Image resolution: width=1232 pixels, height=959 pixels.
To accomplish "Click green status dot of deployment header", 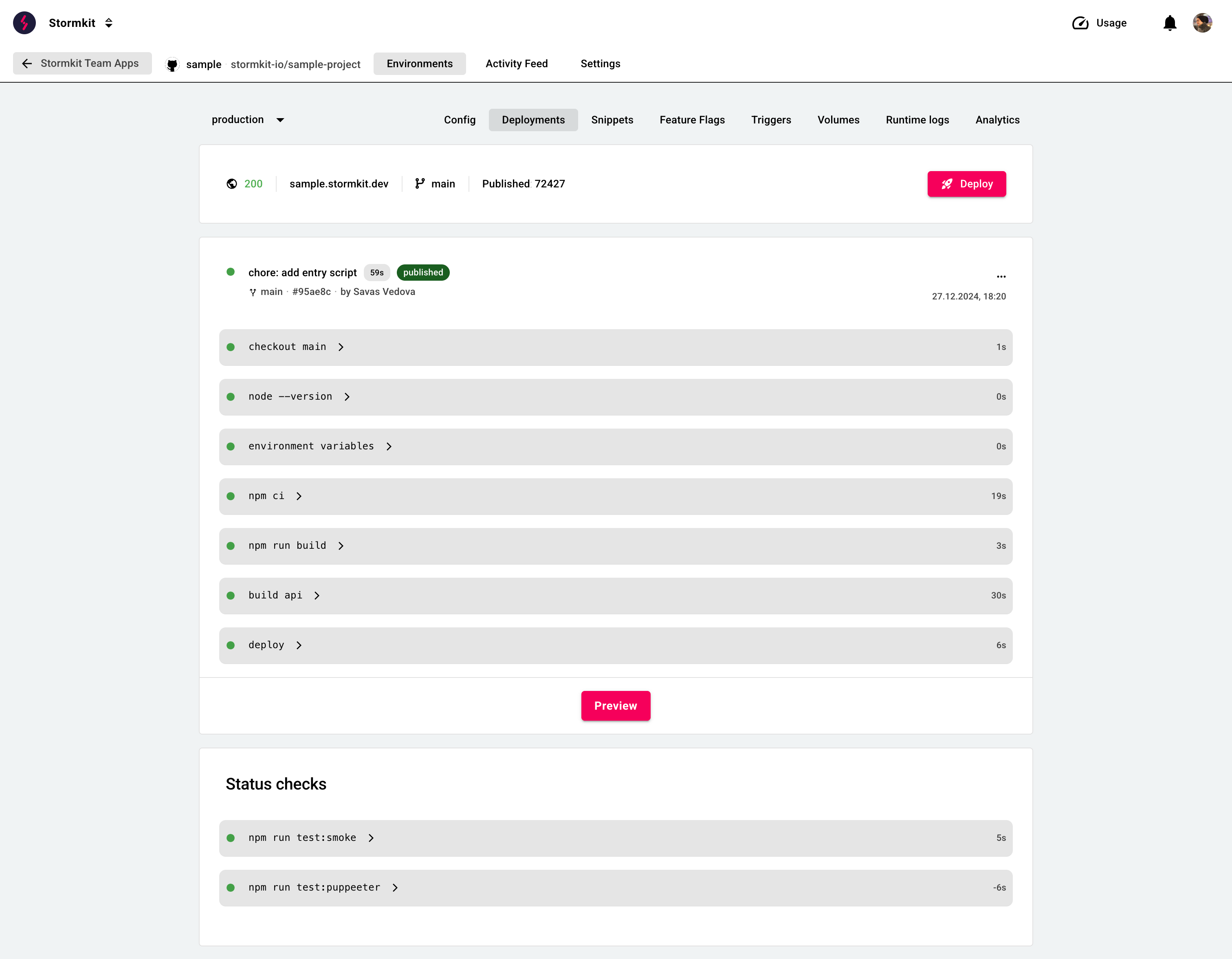I will click(x=231, y=272).
